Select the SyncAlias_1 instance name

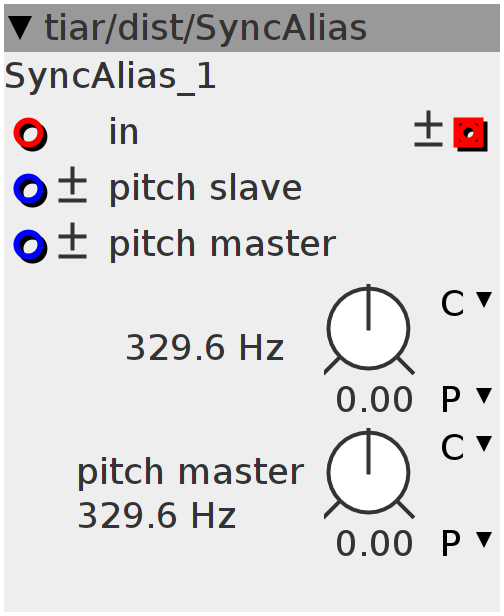110,77
